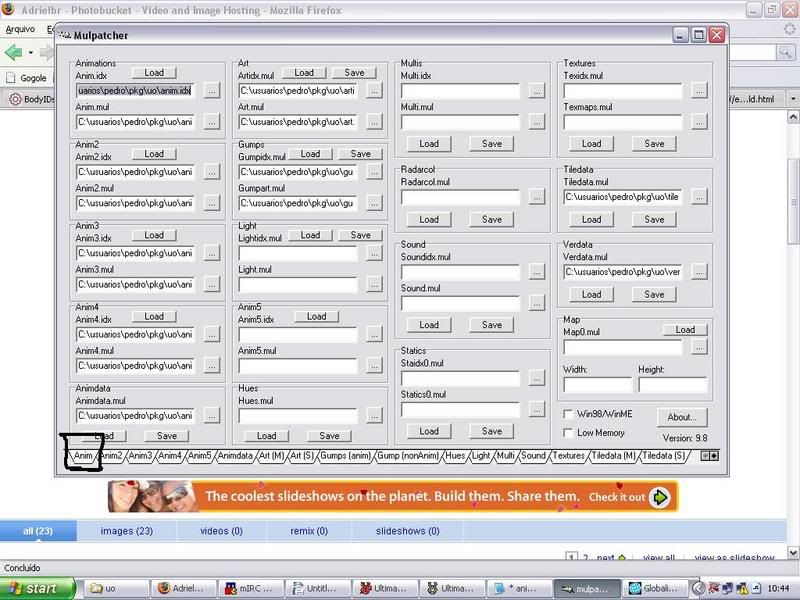The width and height of the screenshot is (800, 600).
Task: Click the map Width input field
Action: click(597, 385)
